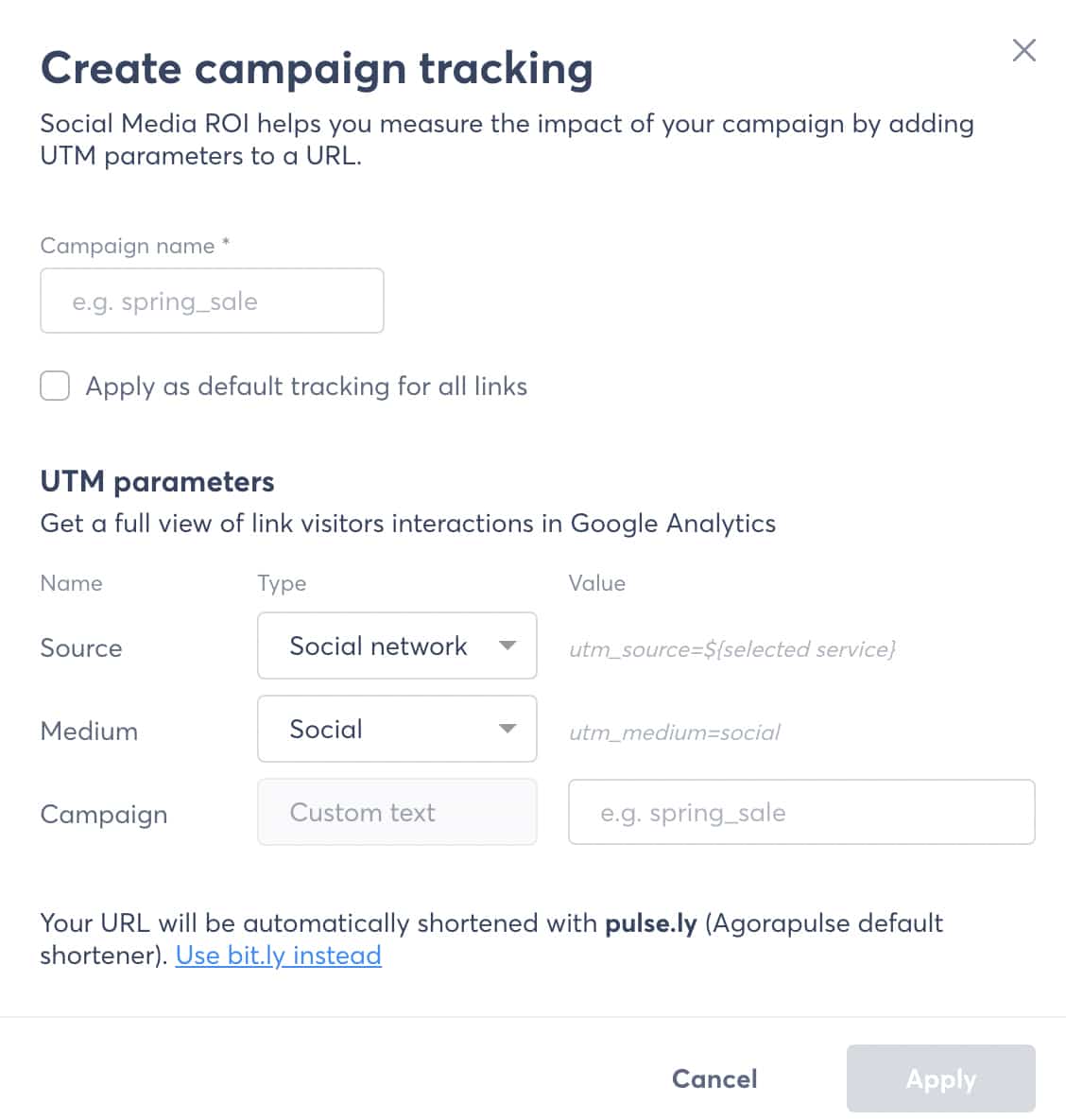Click the Campaign name text field
This screenshot has height=1120, width=1066.
click(x=212, y=301)
